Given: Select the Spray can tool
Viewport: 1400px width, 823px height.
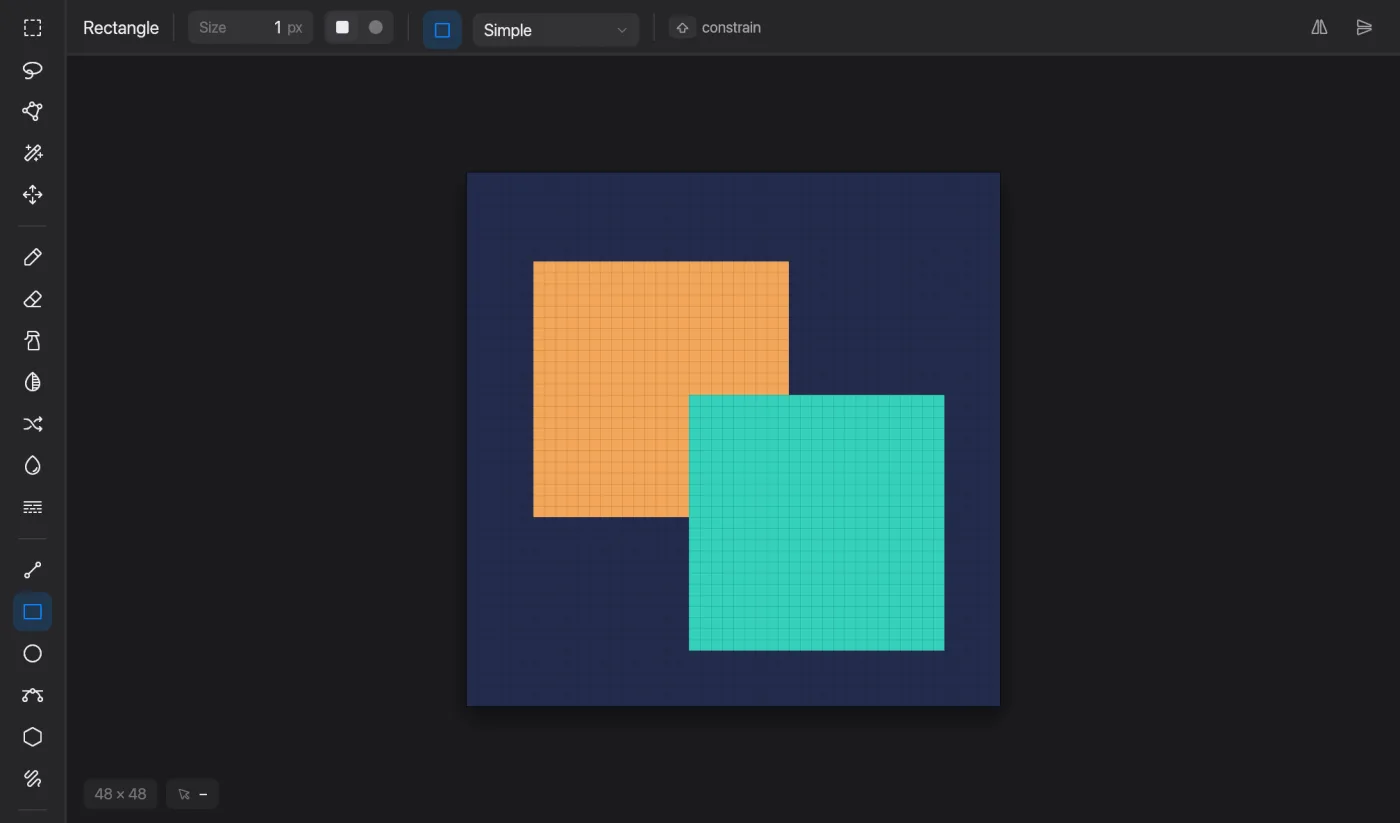Looking at the screenshot, I should (x=32, y=341).
